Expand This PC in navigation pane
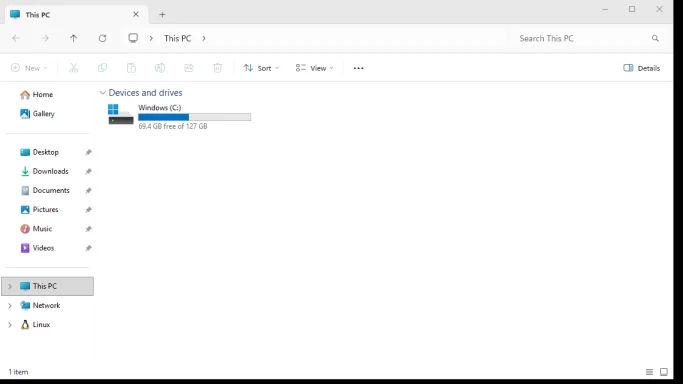The width and height of the screenshot is (683, 384). click(10, 286)
